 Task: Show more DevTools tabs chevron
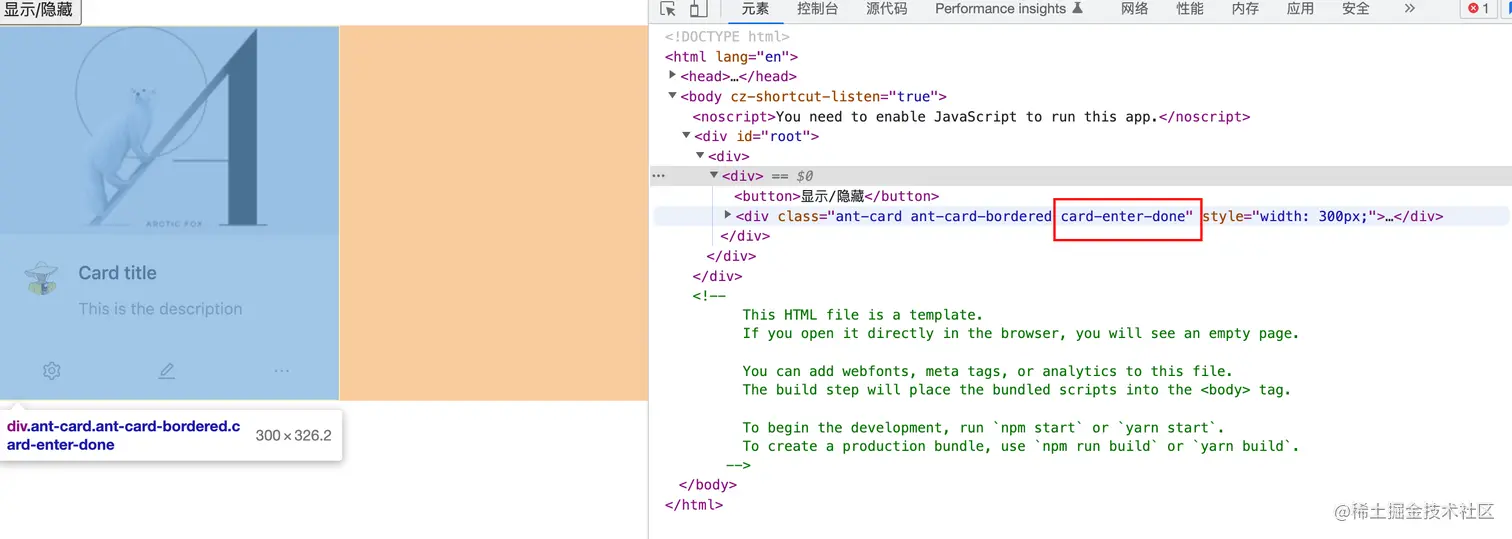1409,9
